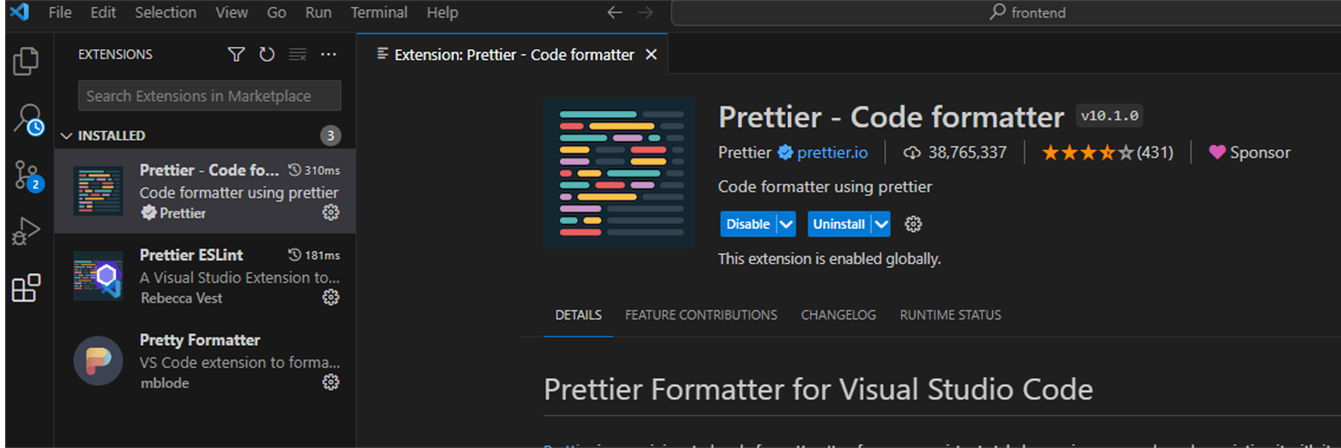This screenshot has height=448, width=1341.
Task: Click the Sponsor link
Action: tap(1249, 153)
